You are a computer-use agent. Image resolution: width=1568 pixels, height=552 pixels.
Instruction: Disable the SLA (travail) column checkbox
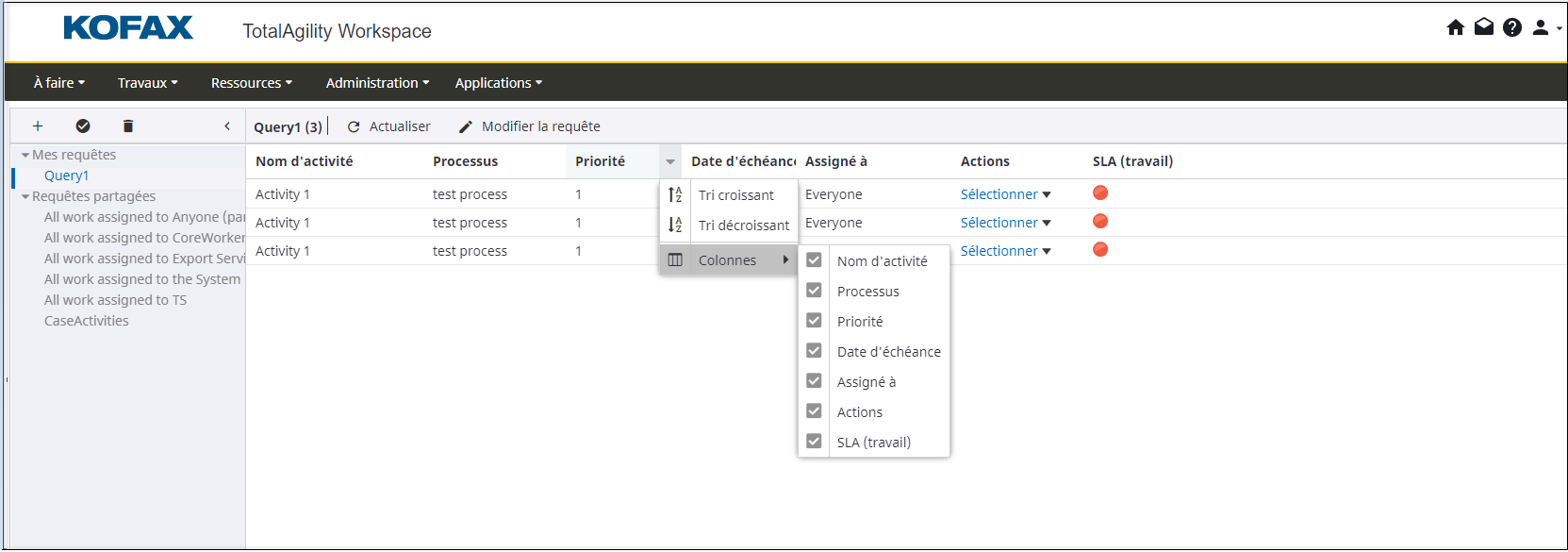814,442
